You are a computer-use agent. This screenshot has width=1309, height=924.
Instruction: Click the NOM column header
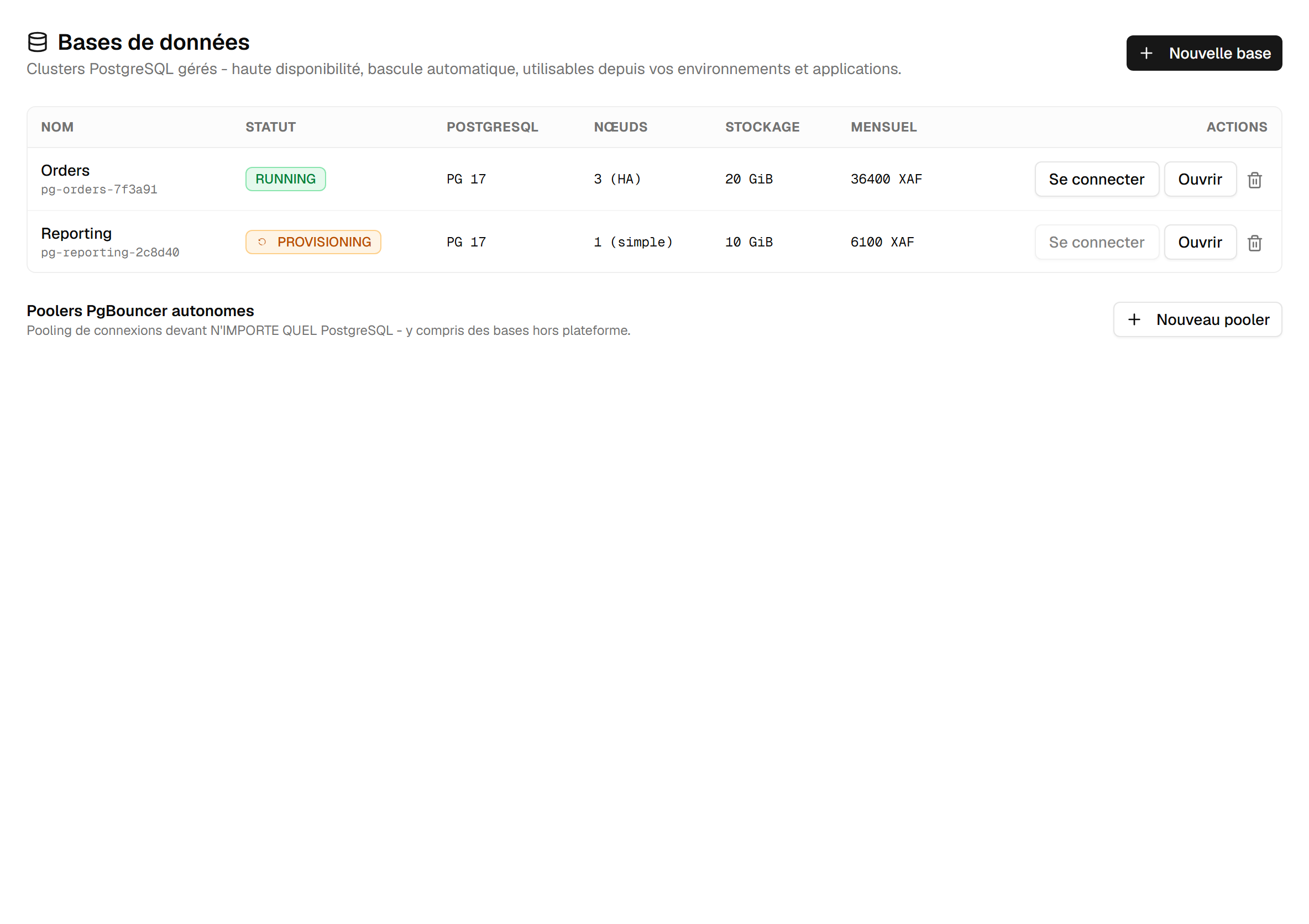click(x=57, y=127)
